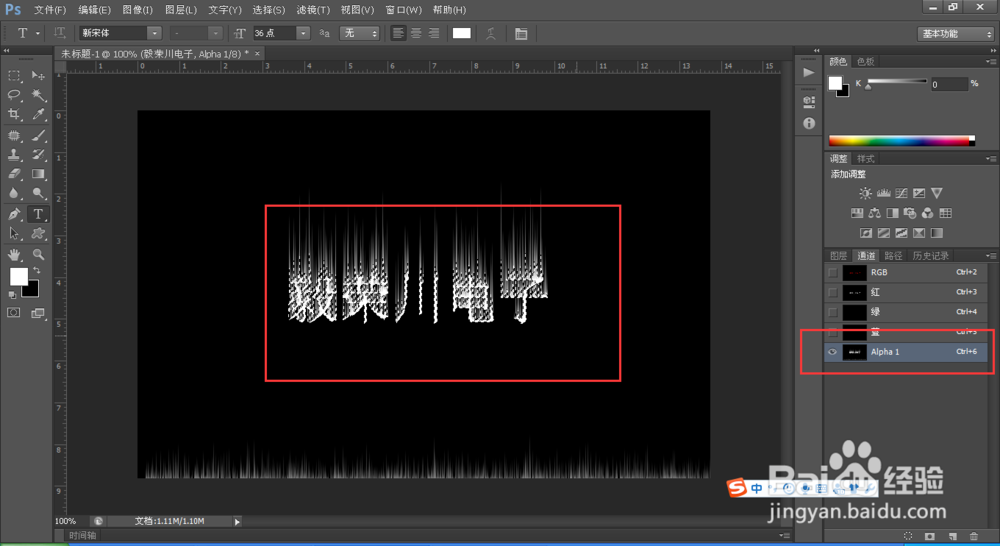Select the Rectangular Marquee tool
Image resolution: width=1000 pixels, height=546 pixels.
point(14,76)
